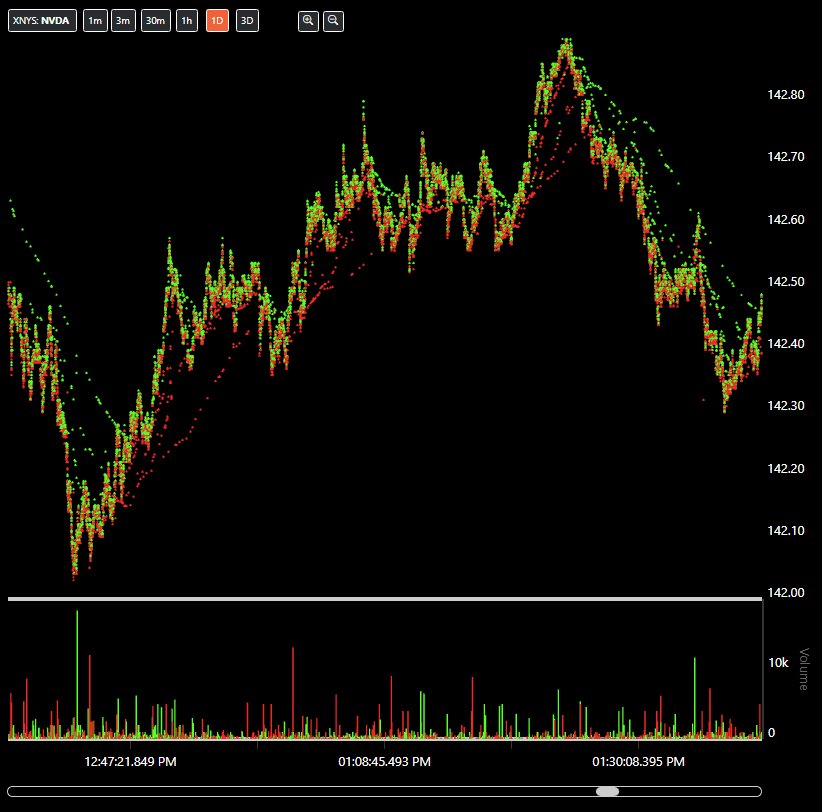Click the 01:08:45.493 PM time label
The width and height of the screenshot is (822, 812).
(385, 762)
